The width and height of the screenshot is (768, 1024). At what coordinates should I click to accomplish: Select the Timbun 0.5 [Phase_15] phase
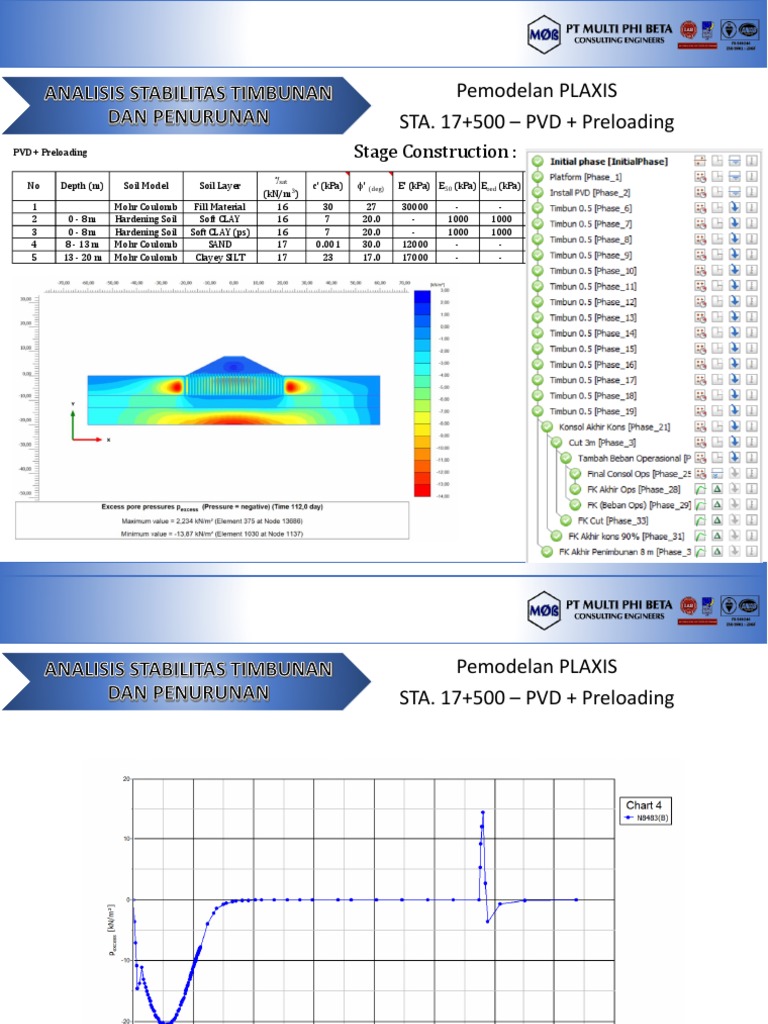coord(593,349)
